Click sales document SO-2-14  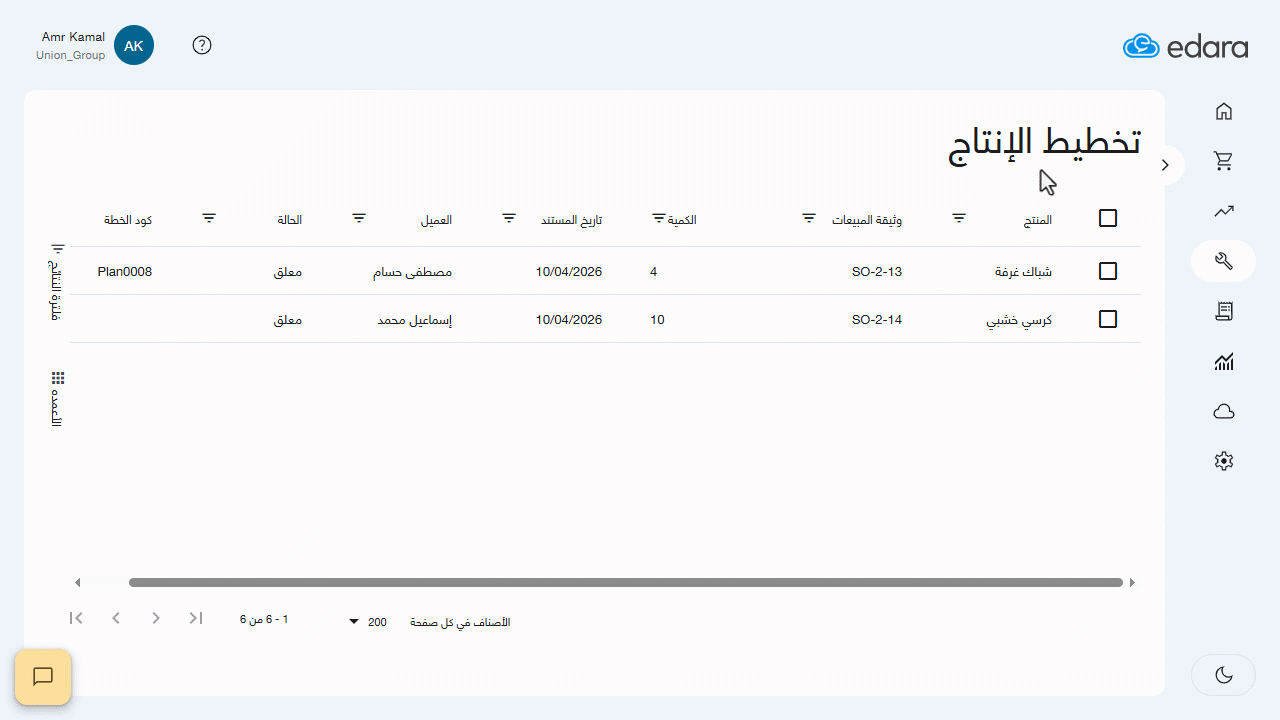click(877, 320)
